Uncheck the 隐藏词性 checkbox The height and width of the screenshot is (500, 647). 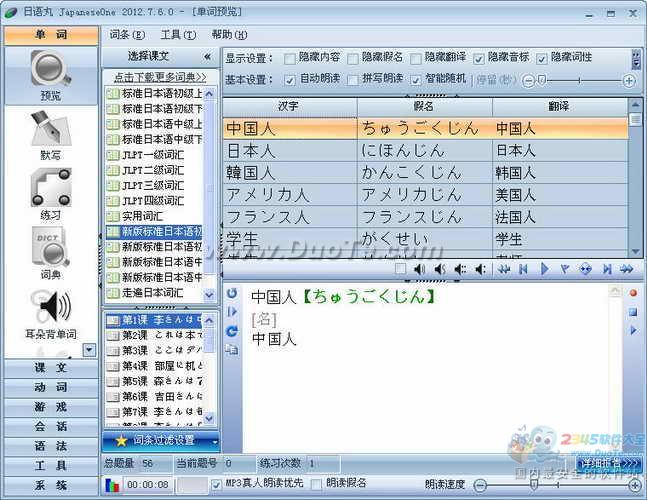pyautogui.click(x=542, y=59)
